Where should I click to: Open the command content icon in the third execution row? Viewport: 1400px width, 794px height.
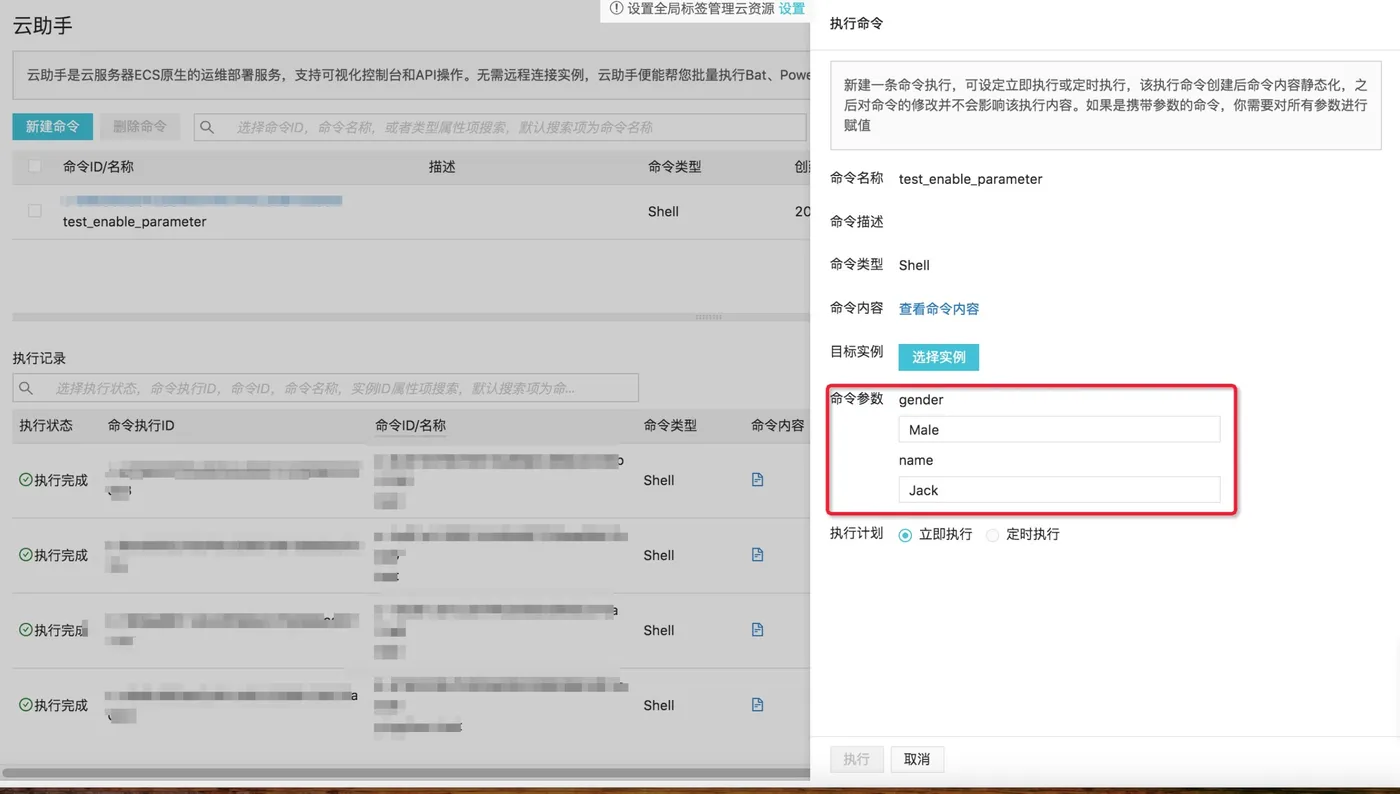tap(757, 630)
